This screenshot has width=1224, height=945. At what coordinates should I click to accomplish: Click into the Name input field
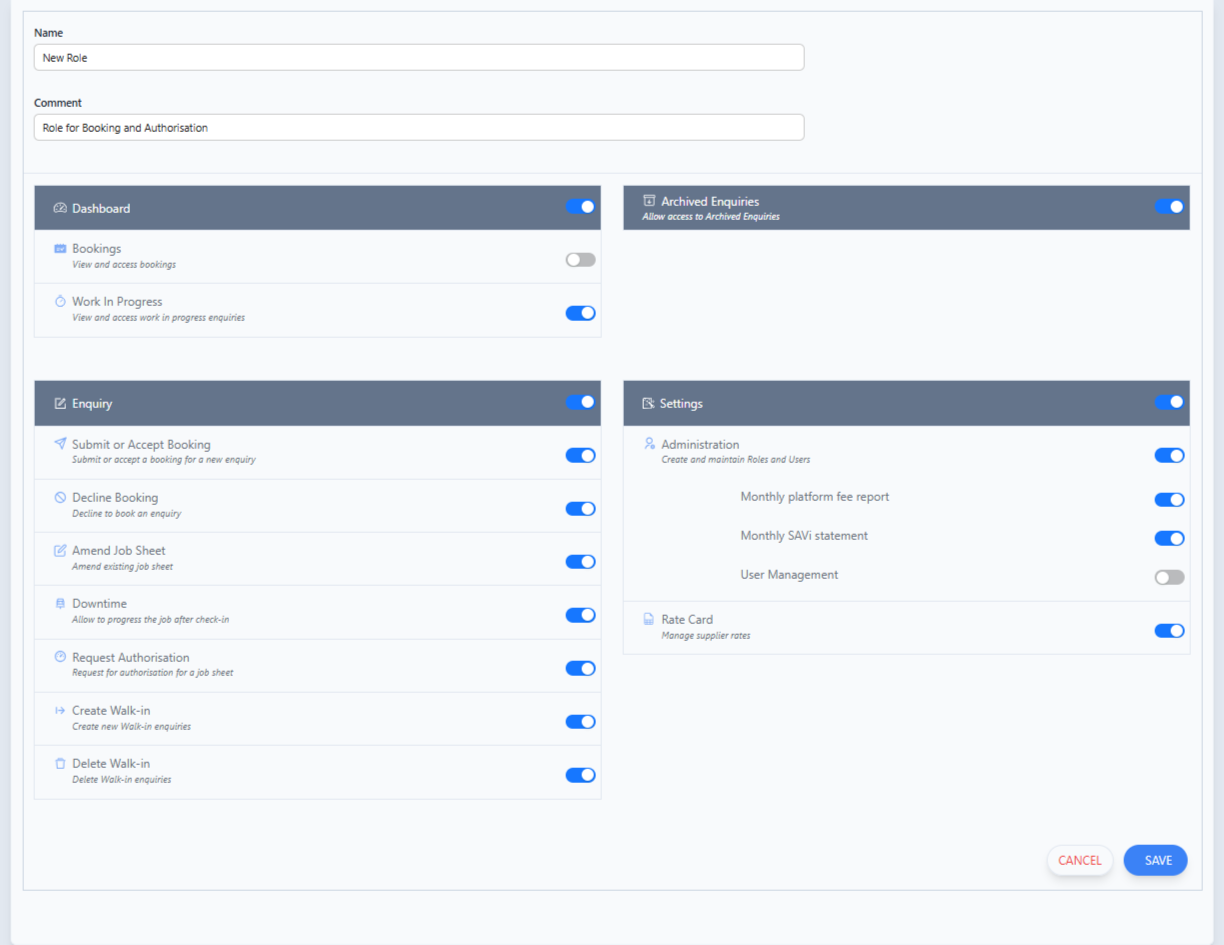(x=418, y=58)
